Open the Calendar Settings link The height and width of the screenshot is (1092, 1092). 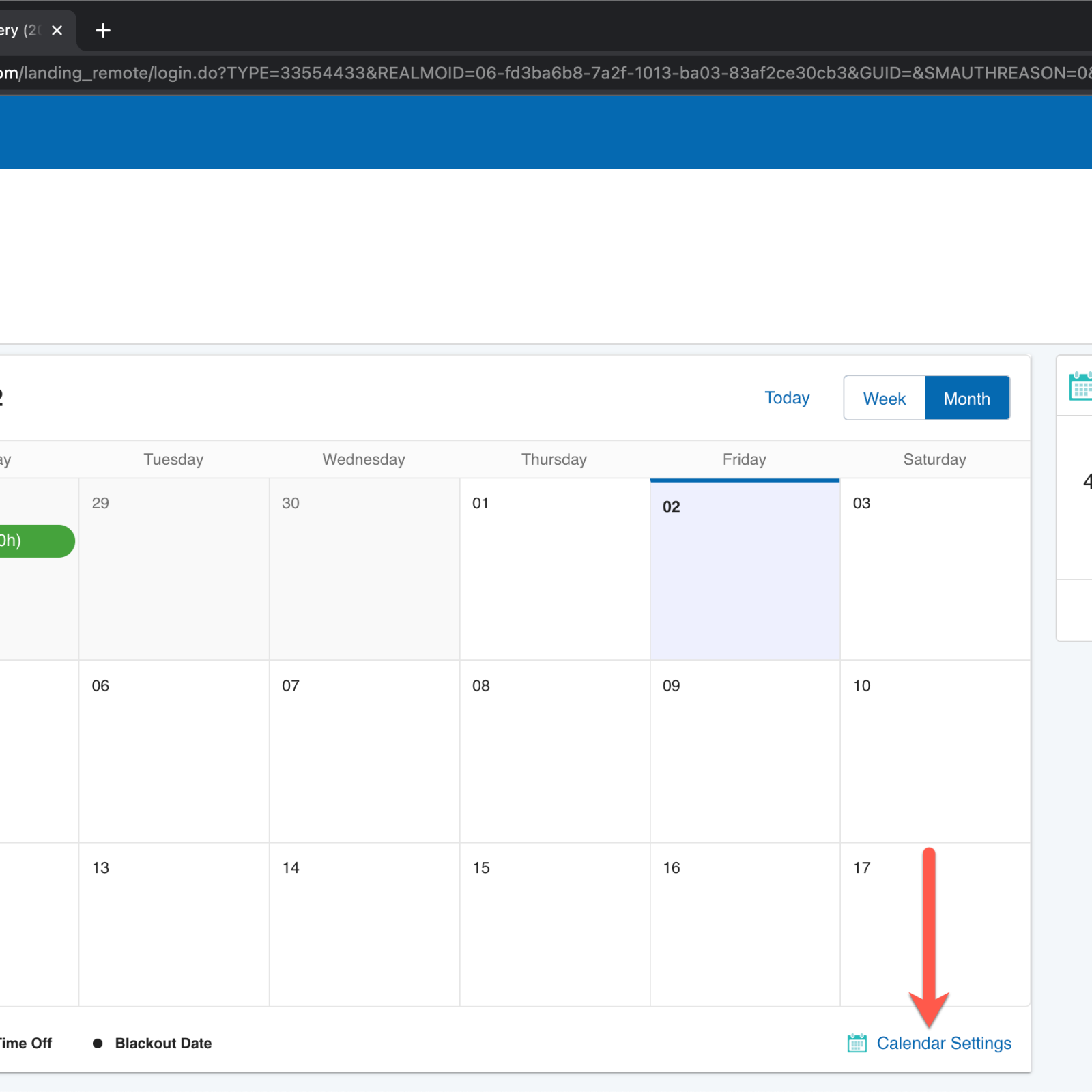(x=943, y=1044)
